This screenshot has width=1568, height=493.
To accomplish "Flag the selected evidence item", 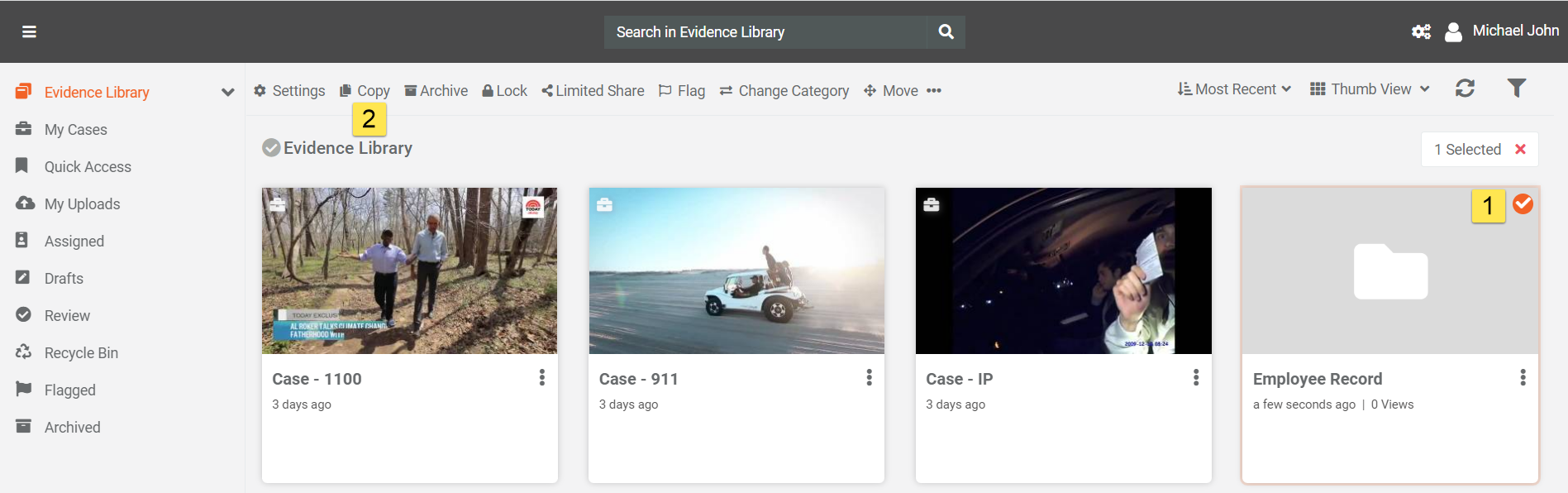I will coord(682,91).
